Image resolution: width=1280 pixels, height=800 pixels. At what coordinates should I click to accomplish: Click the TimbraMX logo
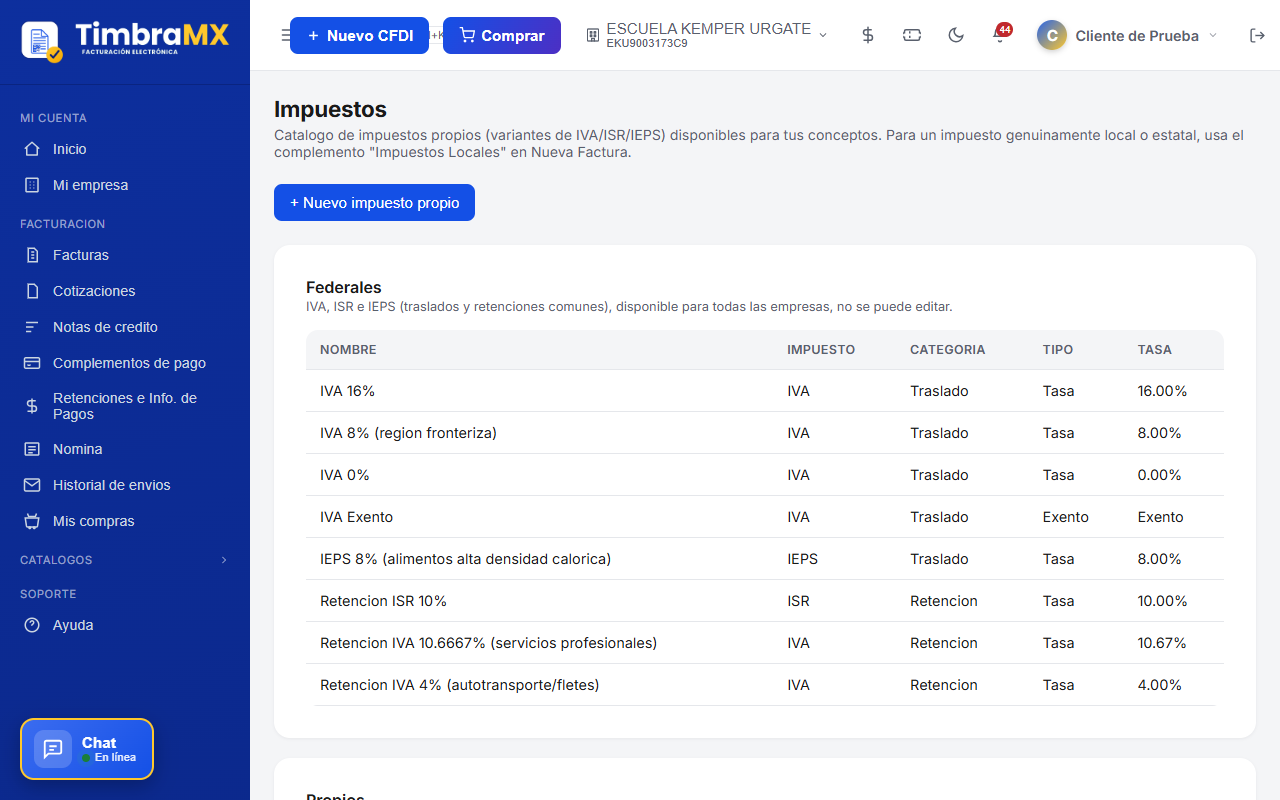coord(125,40)
